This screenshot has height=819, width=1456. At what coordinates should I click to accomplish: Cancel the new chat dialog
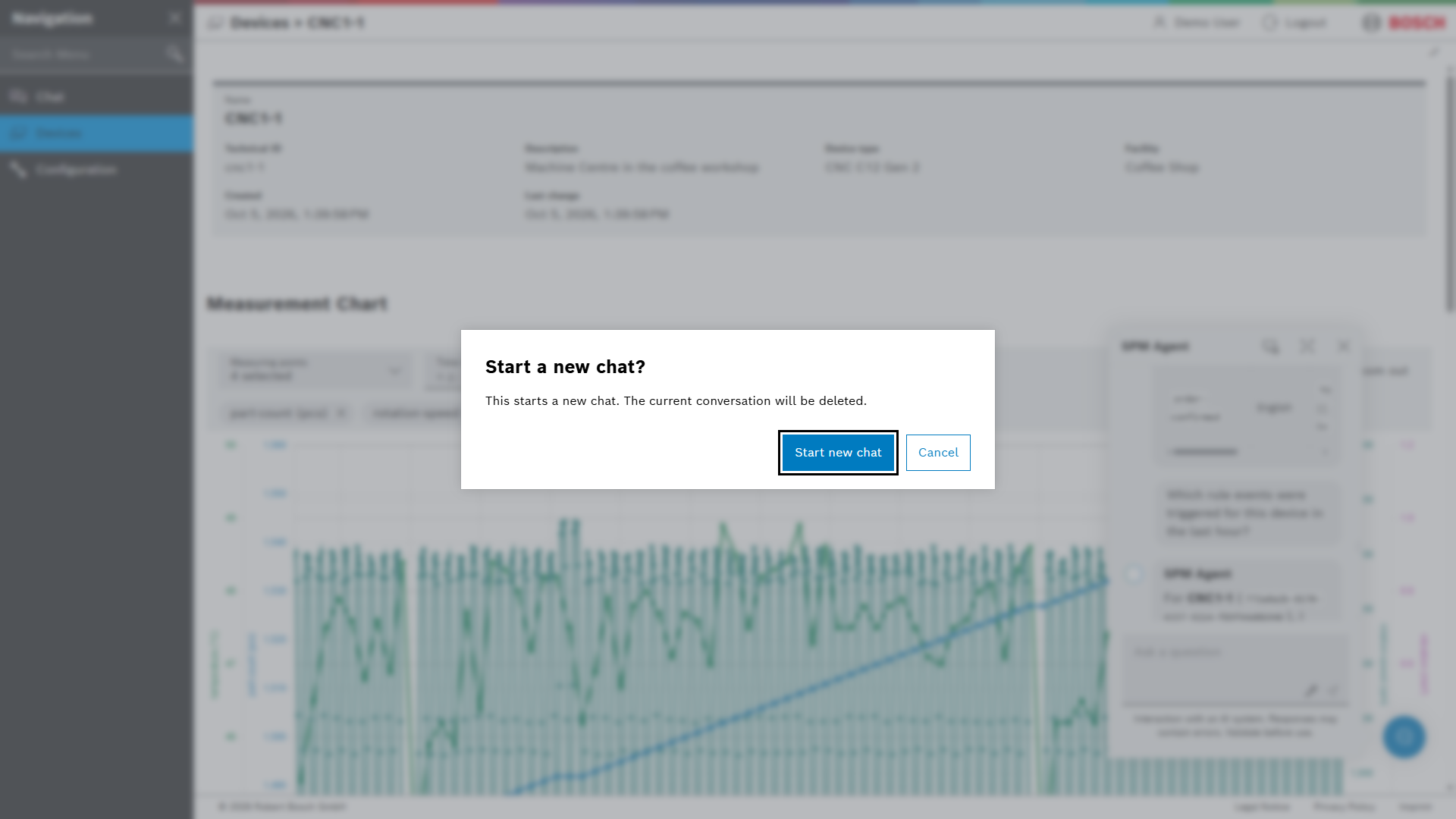938,453
